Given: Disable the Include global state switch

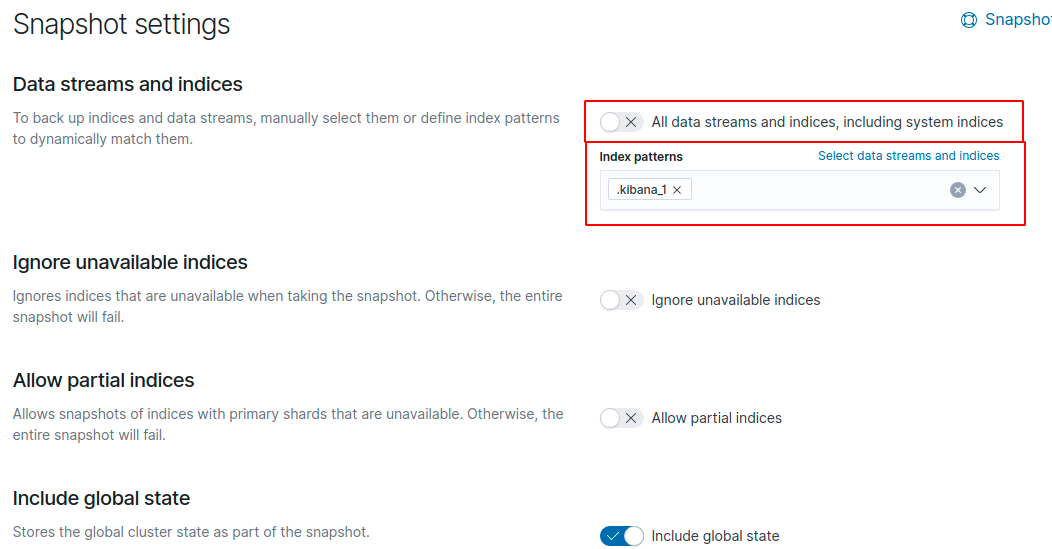Looking at the screenshot, I should 621,536.
